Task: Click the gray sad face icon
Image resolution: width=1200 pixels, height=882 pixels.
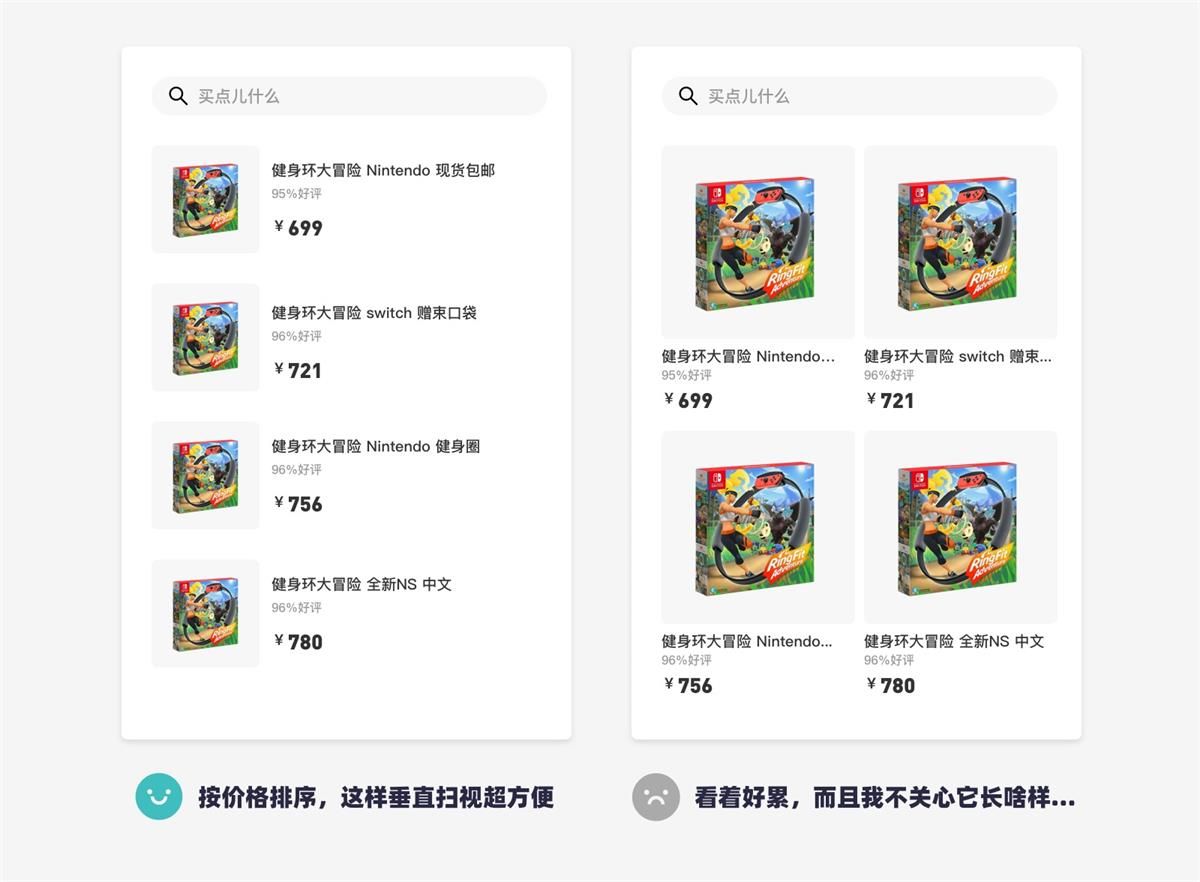Action: tap(656, 797)
